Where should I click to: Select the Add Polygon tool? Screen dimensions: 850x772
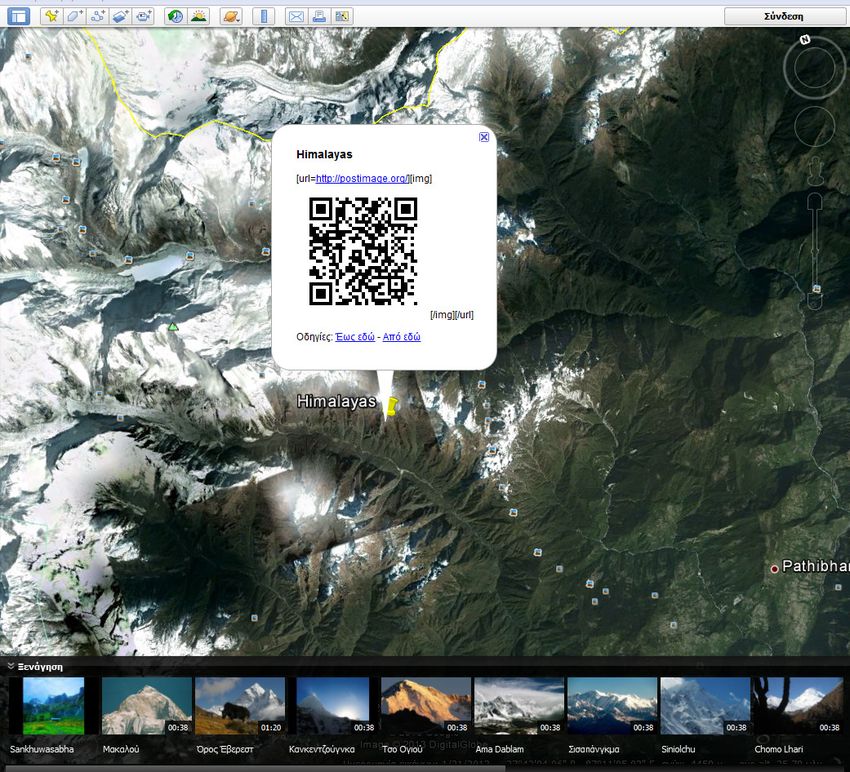click(74, 16)
